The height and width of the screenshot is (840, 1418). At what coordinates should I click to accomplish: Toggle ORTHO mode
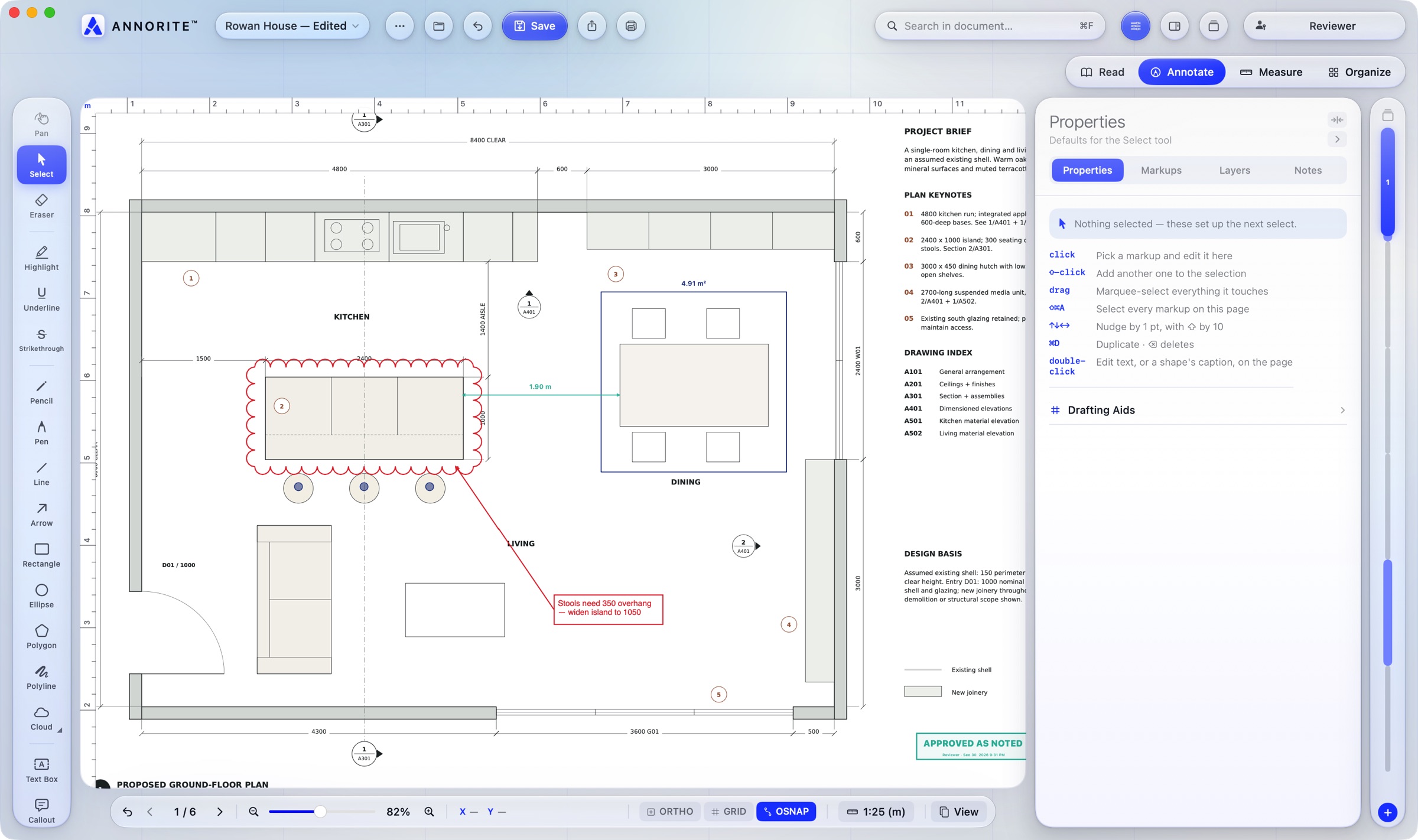tap(670, 812)
